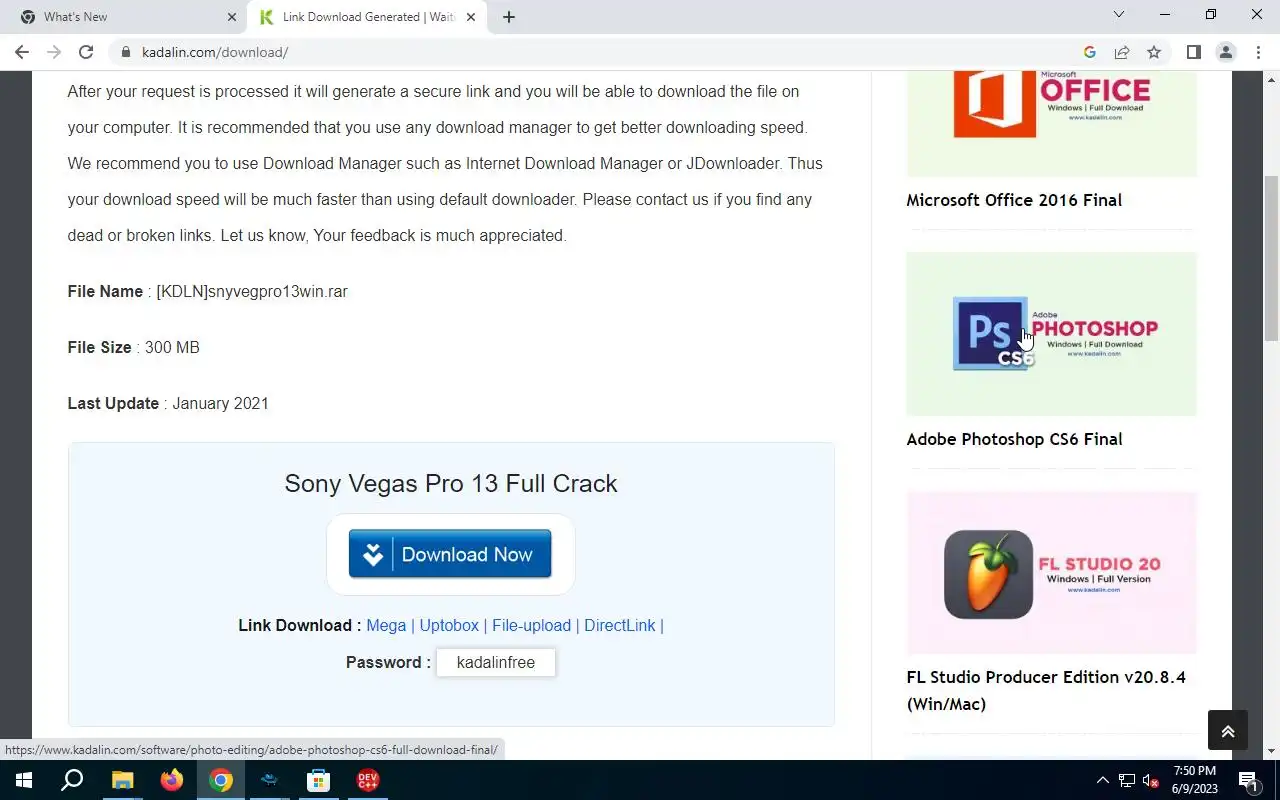Open the Adobe Photoshop CS6 Final title
The height and width of the screenshot is (800, 1280).
tap(1014, 439)
